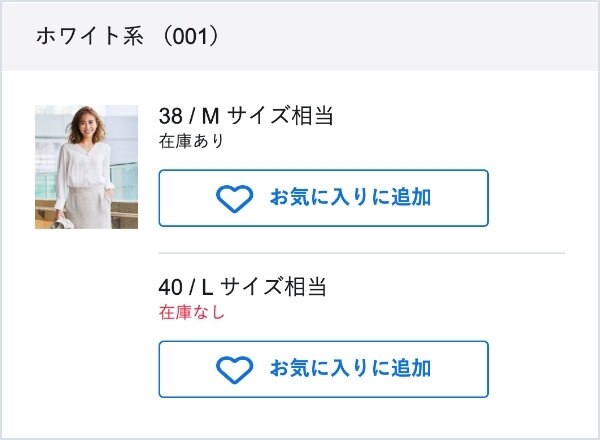Viewport: 600px width, 440px height.
Task: Click お気に入りに追加 text in the 38 / M button
Action: [x=350, y=198]
